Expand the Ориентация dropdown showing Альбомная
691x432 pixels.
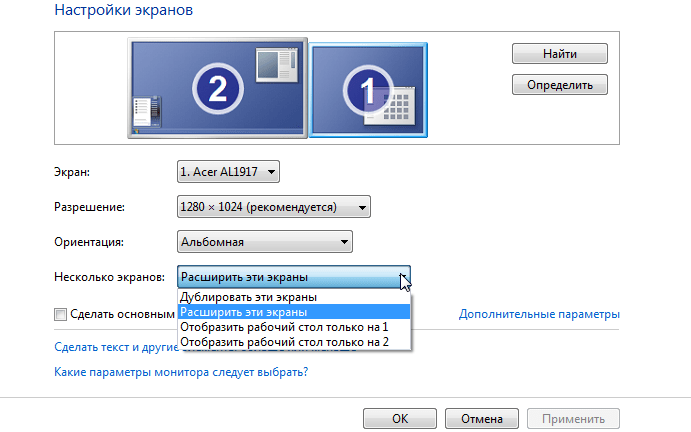pyautogui.click(x=265, y=241)
